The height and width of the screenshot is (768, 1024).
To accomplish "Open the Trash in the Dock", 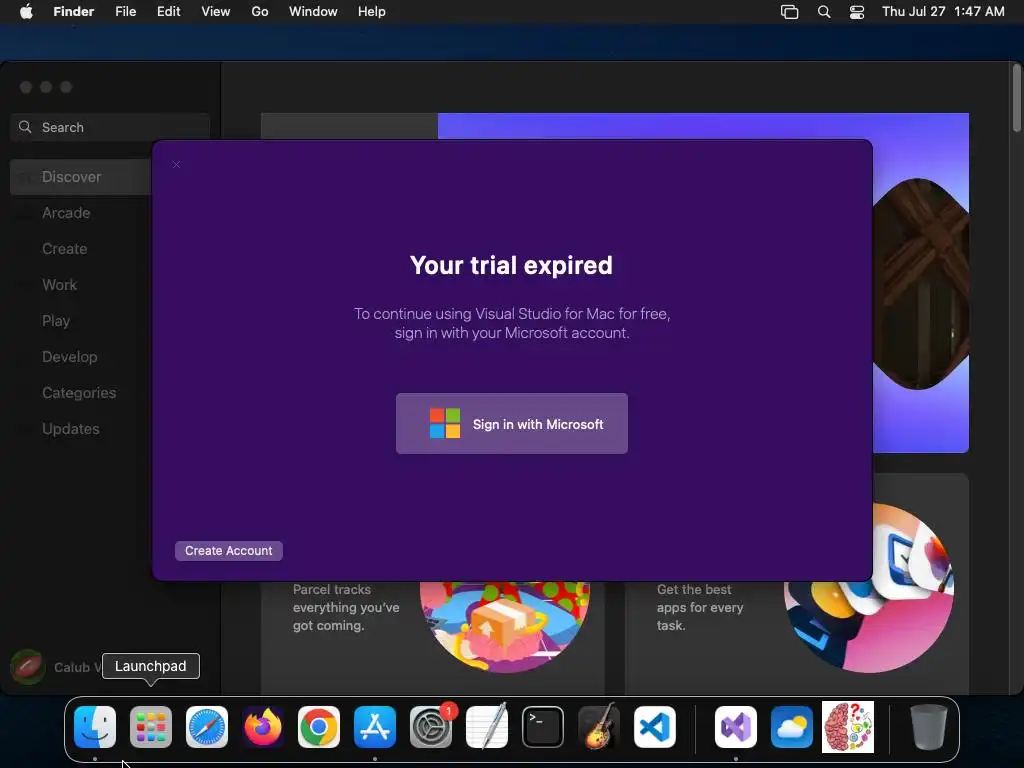I will click(x=929, y=727).
